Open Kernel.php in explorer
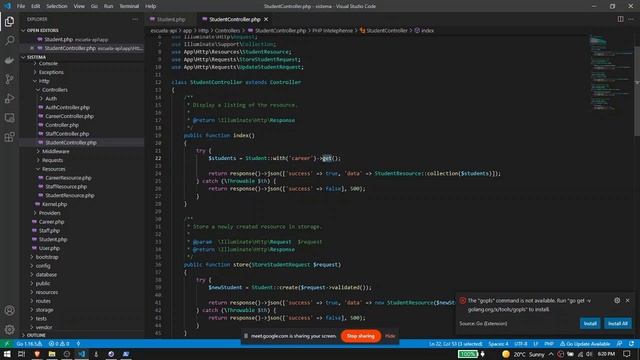640x360 pixels. (54, 204)
